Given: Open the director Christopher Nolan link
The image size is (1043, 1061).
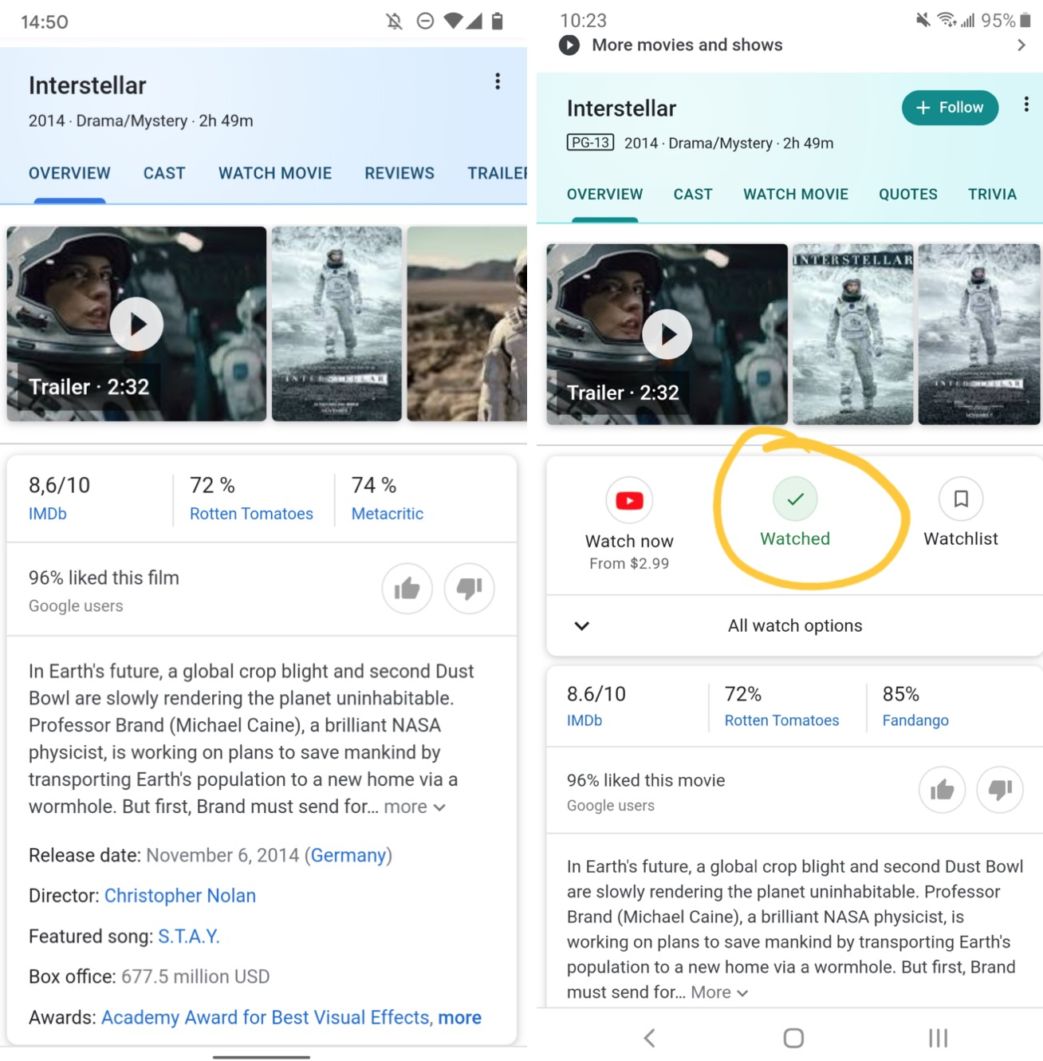Looking at the screenshot, I should click(180, 896).
